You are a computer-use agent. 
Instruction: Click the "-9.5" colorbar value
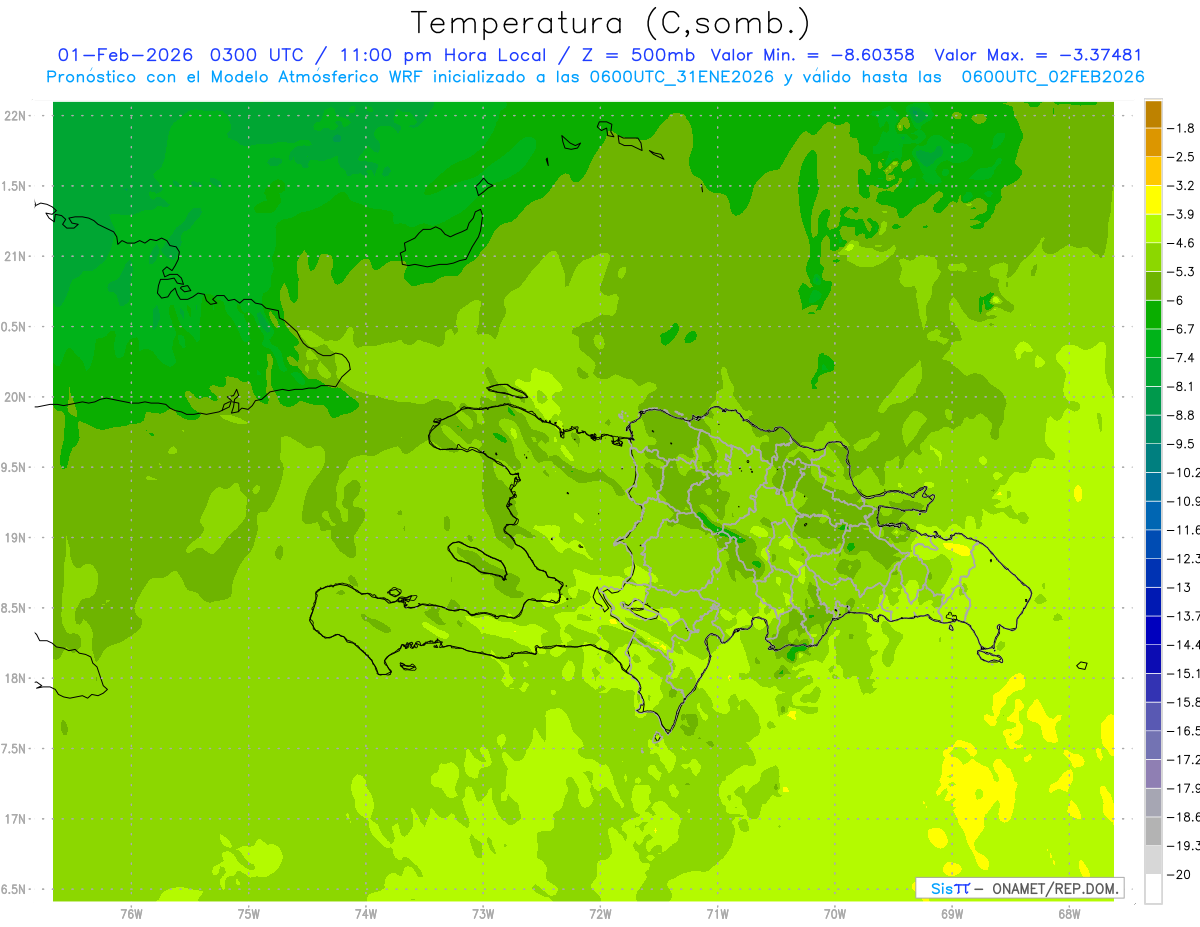1181,443
